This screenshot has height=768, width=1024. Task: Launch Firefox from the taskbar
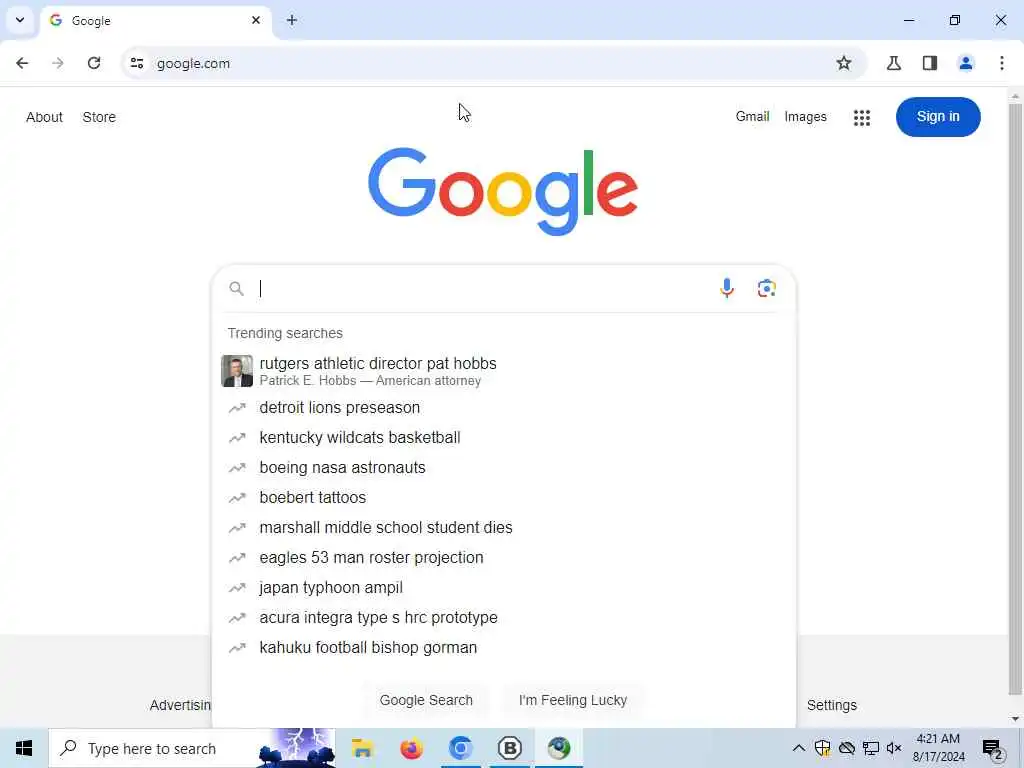click(x=411, y=748)
